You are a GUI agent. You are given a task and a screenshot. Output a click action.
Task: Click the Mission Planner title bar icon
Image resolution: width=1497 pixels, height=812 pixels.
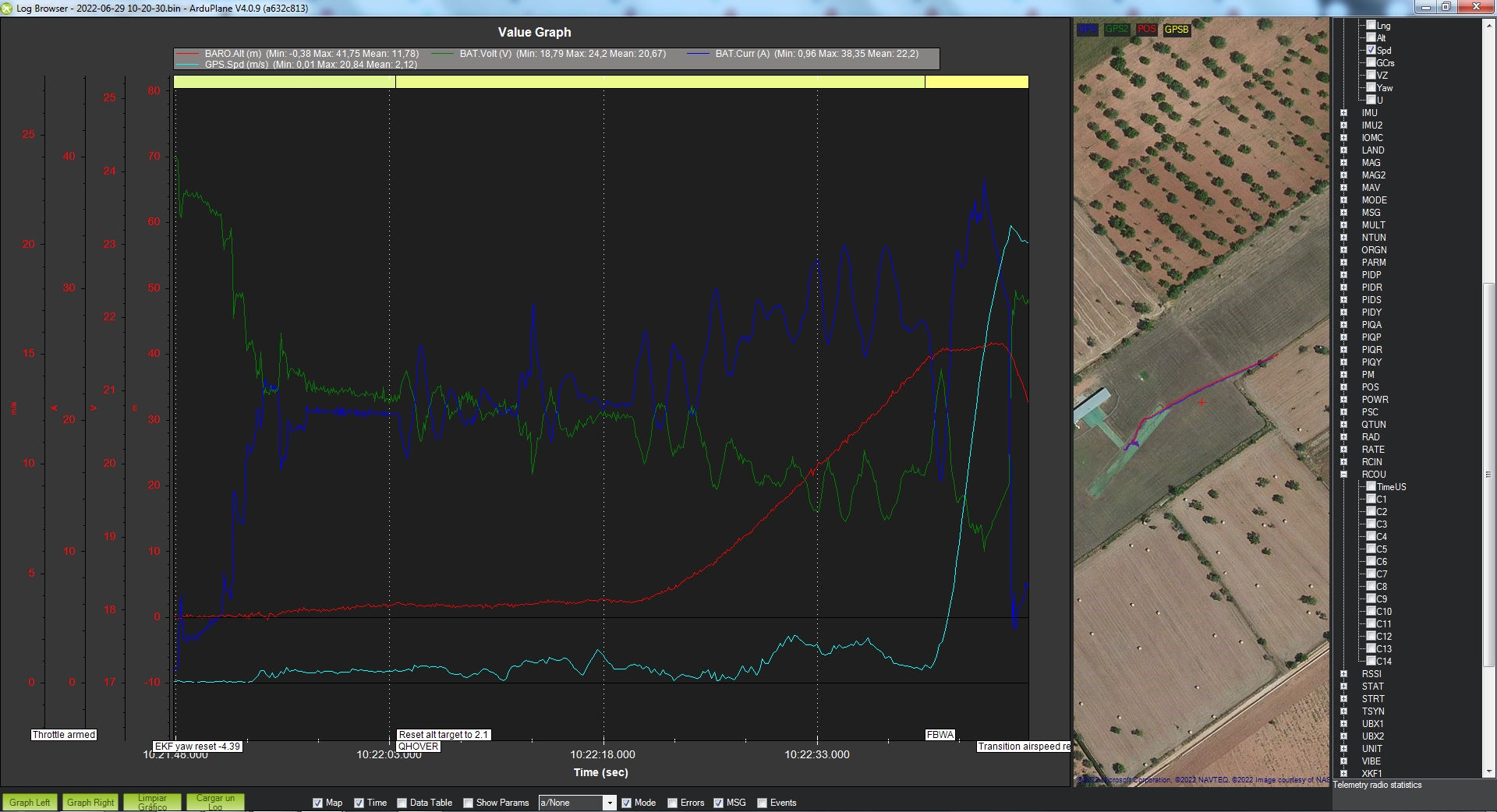(7, 8)
